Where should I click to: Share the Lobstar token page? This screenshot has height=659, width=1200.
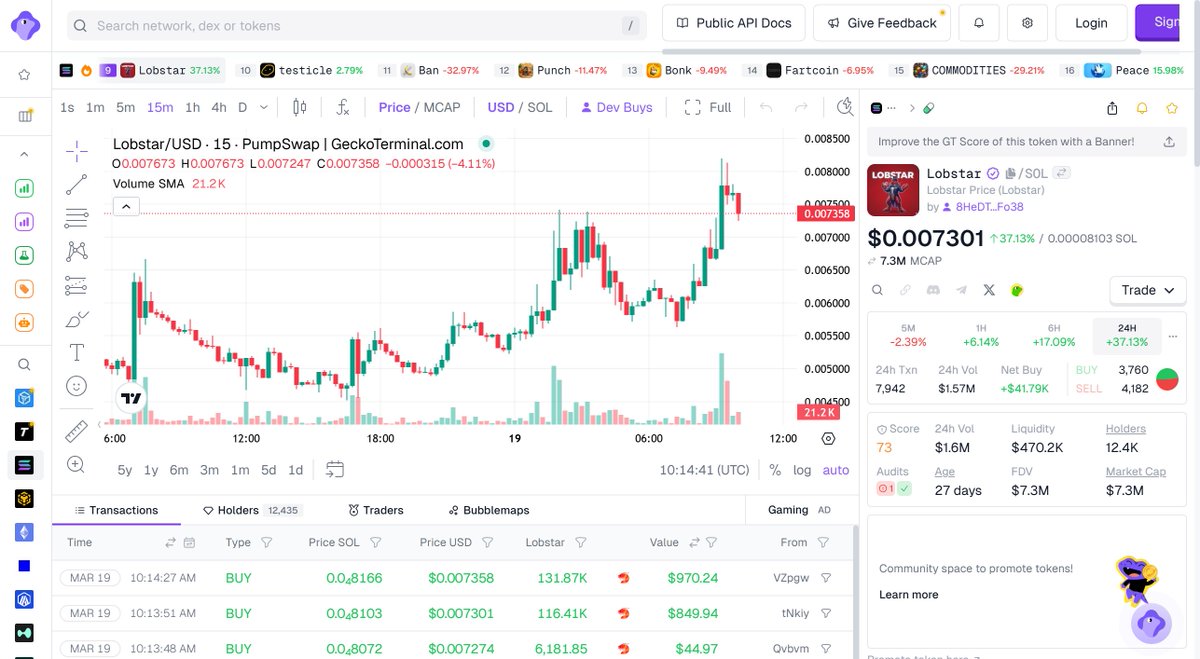[x=1113, y=108]
